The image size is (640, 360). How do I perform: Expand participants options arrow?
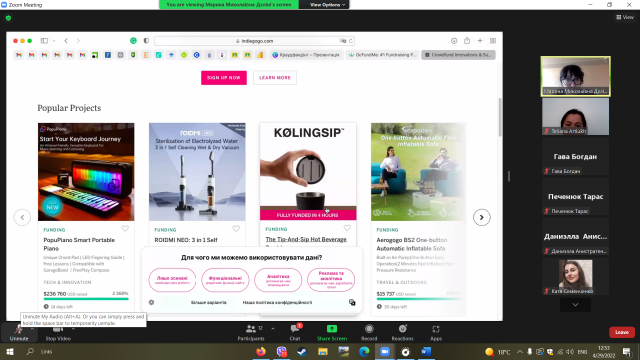273,329
